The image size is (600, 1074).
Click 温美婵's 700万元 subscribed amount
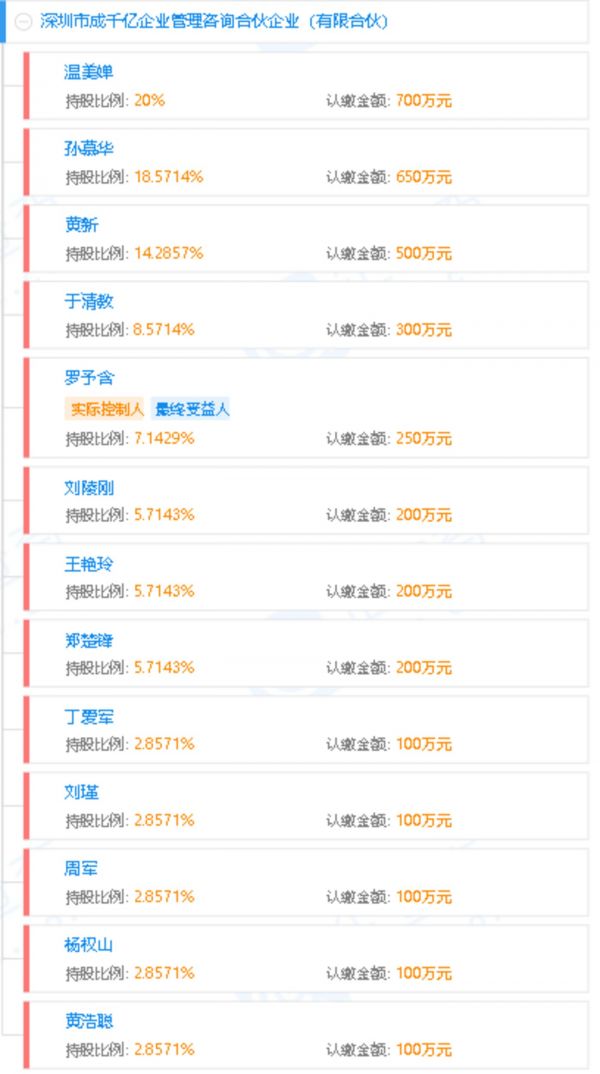(424, 101)
